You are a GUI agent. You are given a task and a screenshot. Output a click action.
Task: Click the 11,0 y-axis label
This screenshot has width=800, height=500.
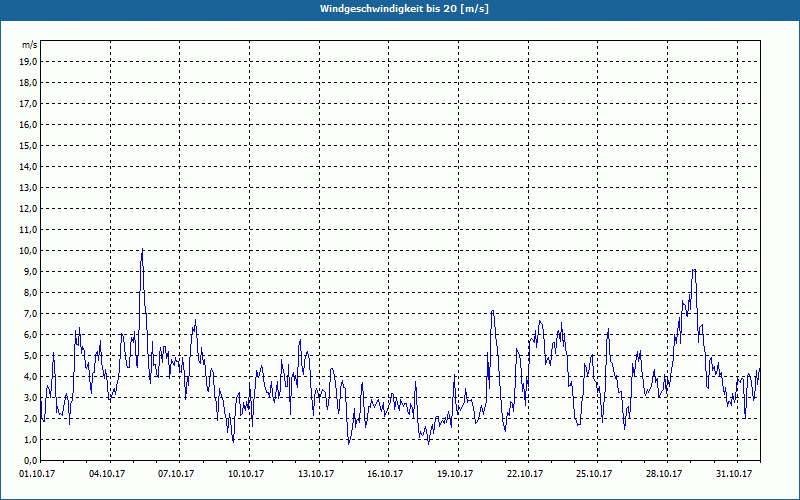pos(28,230)
